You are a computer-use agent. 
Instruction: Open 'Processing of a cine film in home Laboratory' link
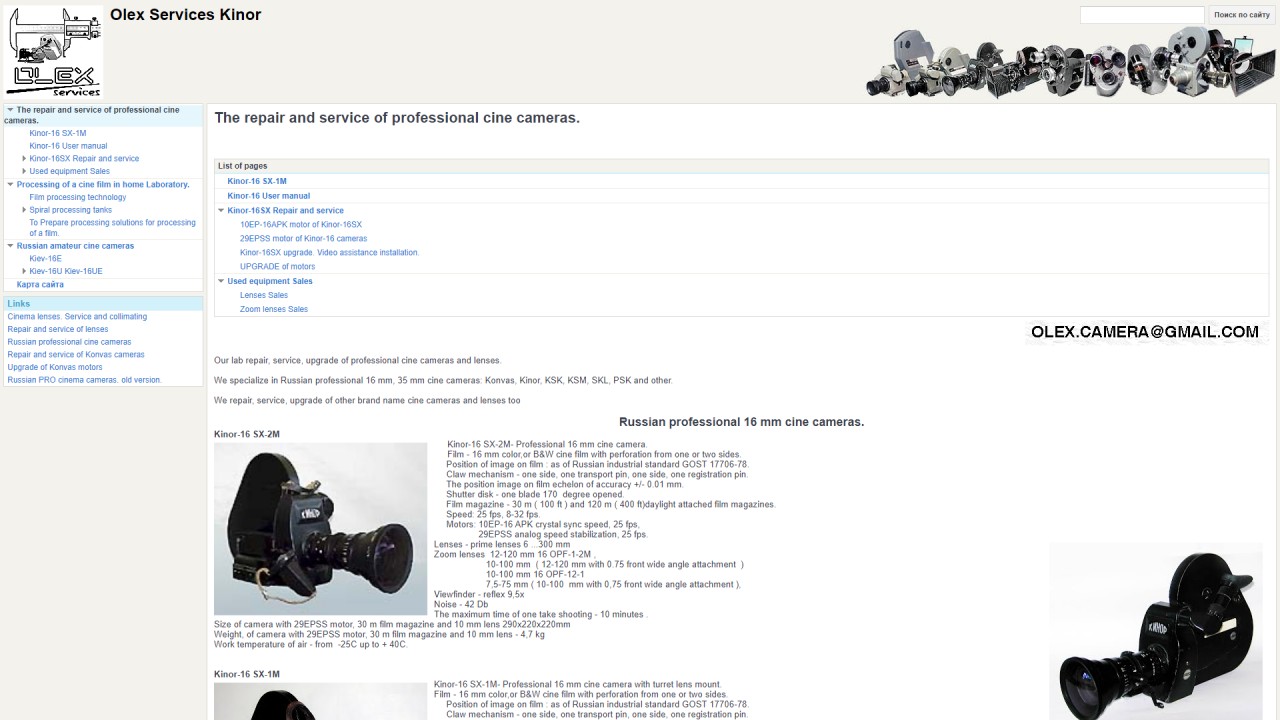[x=103, y=185]
